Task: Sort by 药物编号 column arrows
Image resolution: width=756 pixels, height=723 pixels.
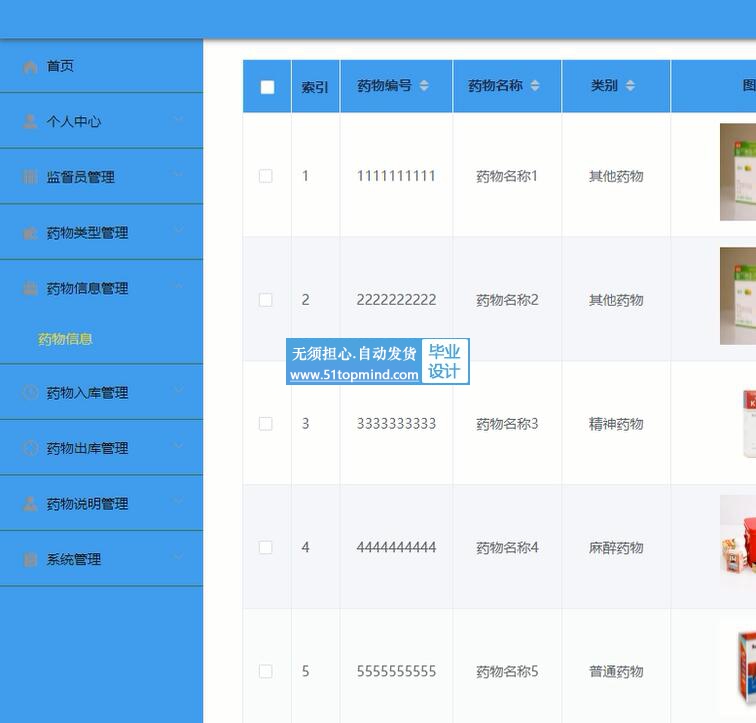Action: (424, 86)
